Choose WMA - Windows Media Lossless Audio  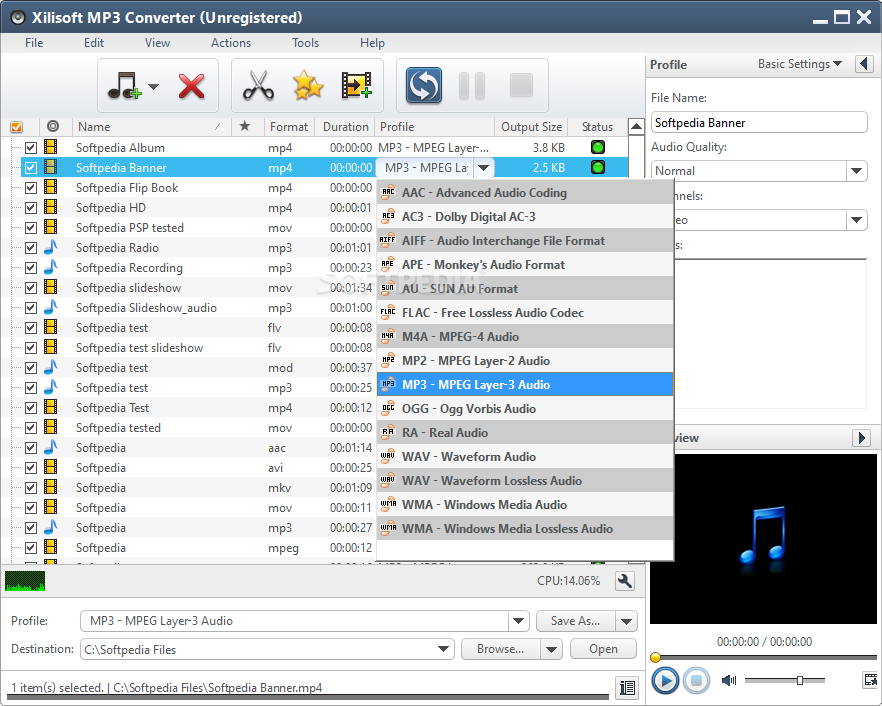click(x=525, y=529)
